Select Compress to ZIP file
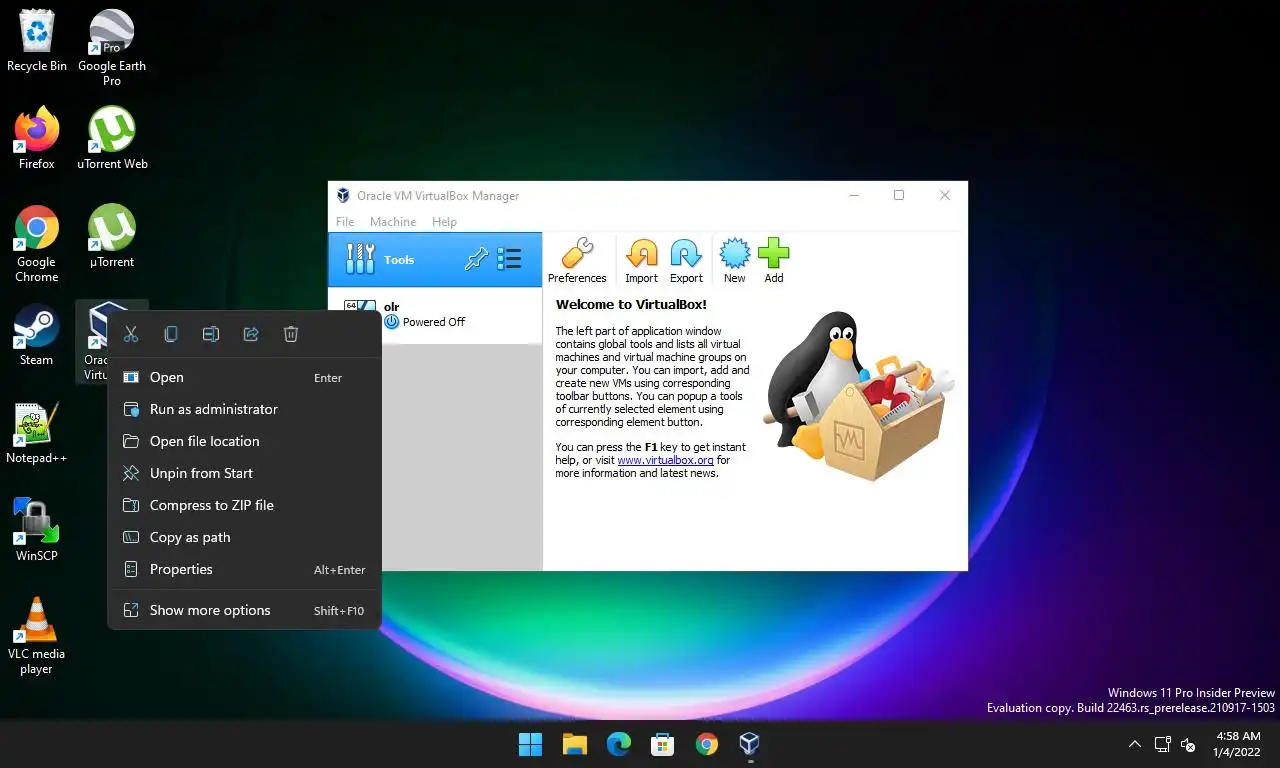1280x768 pixels. [x=244, y=505]
